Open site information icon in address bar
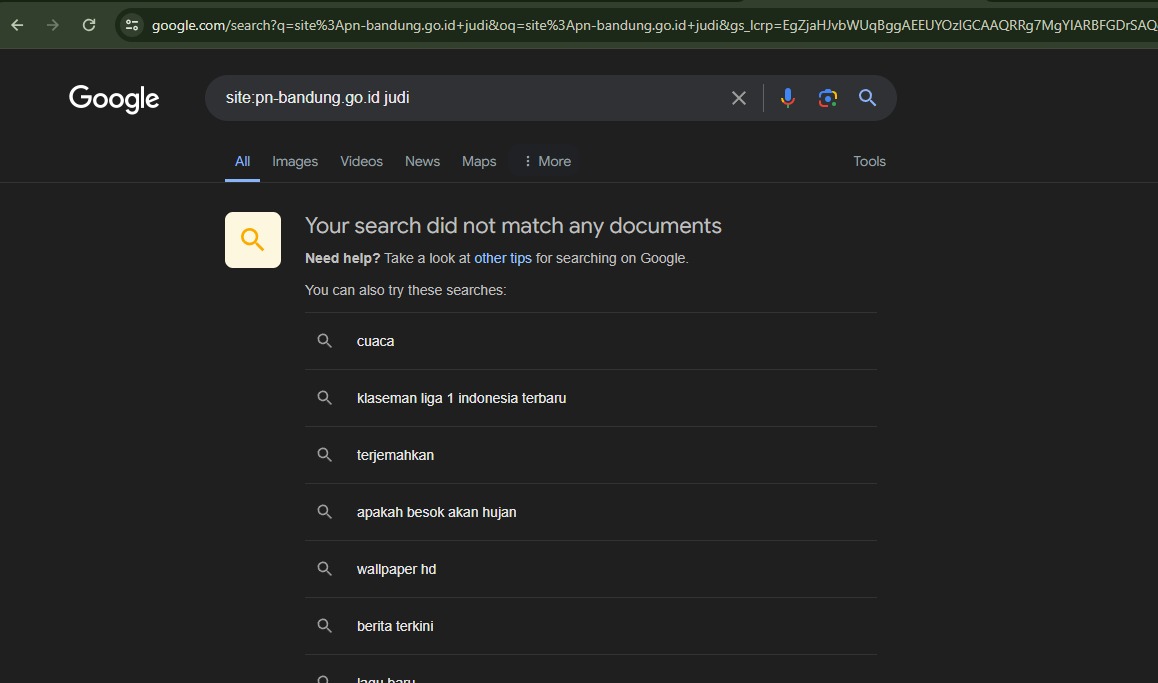The height and width of the screenshot is (683, 1158). tap(132, 25)
